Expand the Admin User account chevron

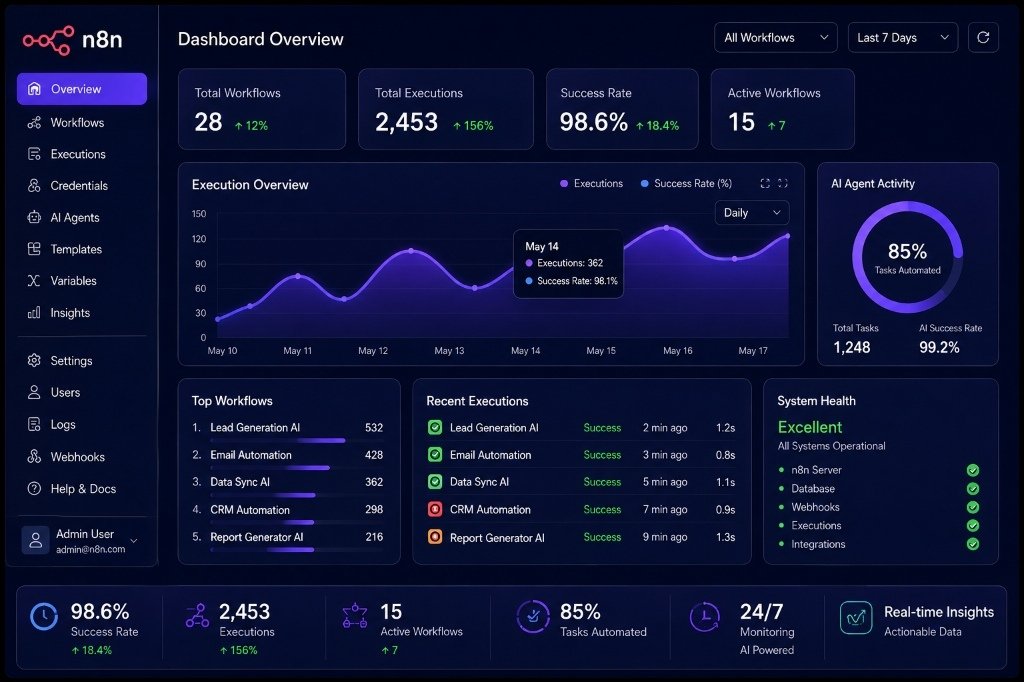coord(134,541)
